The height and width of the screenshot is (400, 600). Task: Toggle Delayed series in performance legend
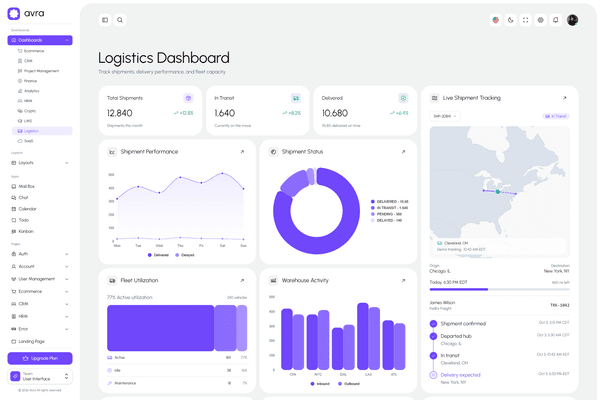(185, 255)
